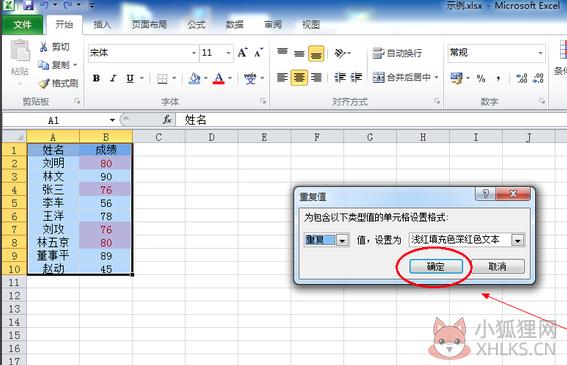Click the 确定 OK button
This screenshot has width=567, height=365.
click(x=436, y=267)
